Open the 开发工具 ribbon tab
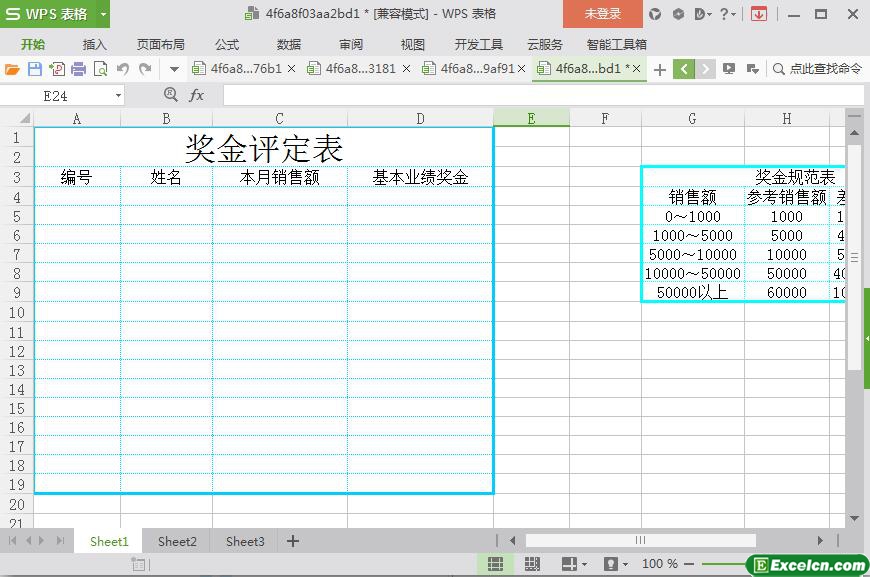The height and width of the screenshot is (577, 870). tap(479, 44)
